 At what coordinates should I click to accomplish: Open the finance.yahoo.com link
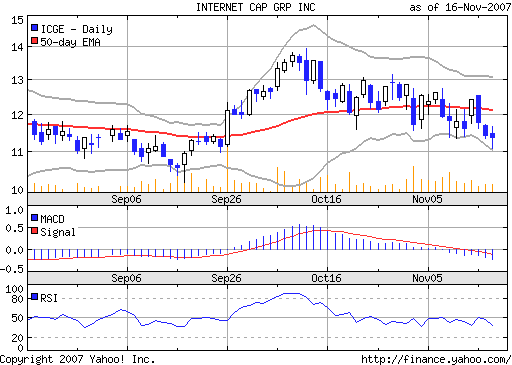(x=436, y=359)
